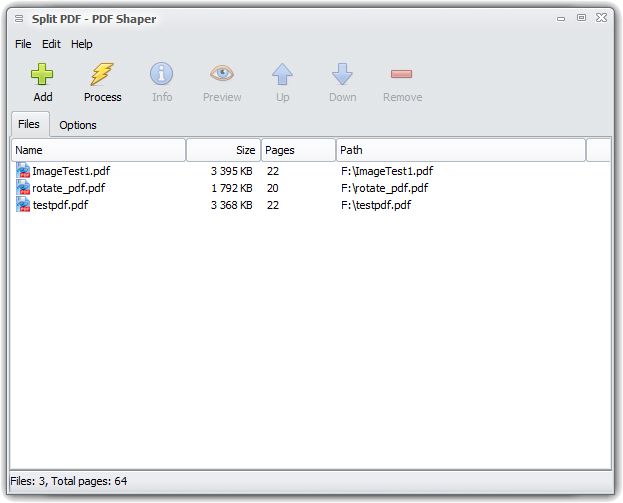Select the testpdf.pdf file name
Image resolution: width=623 pixels, height=503 pixels.
click(60, 205)
